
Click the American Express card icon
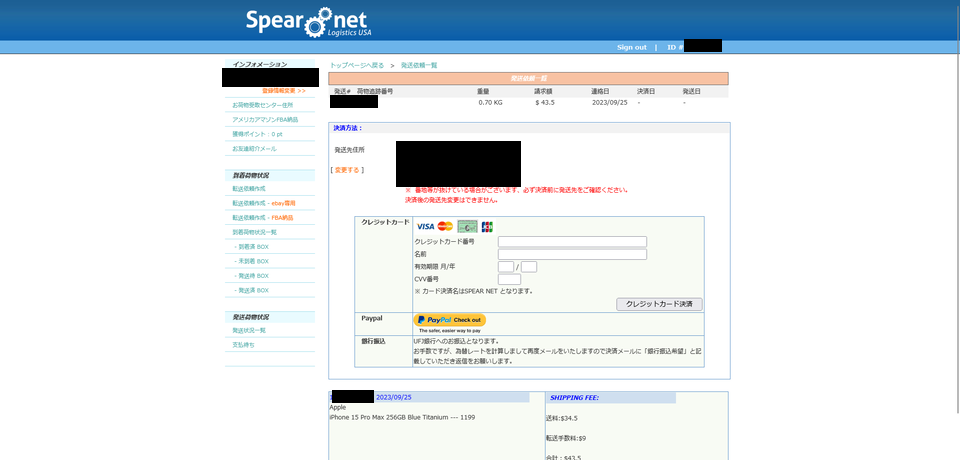coord(467,227)
